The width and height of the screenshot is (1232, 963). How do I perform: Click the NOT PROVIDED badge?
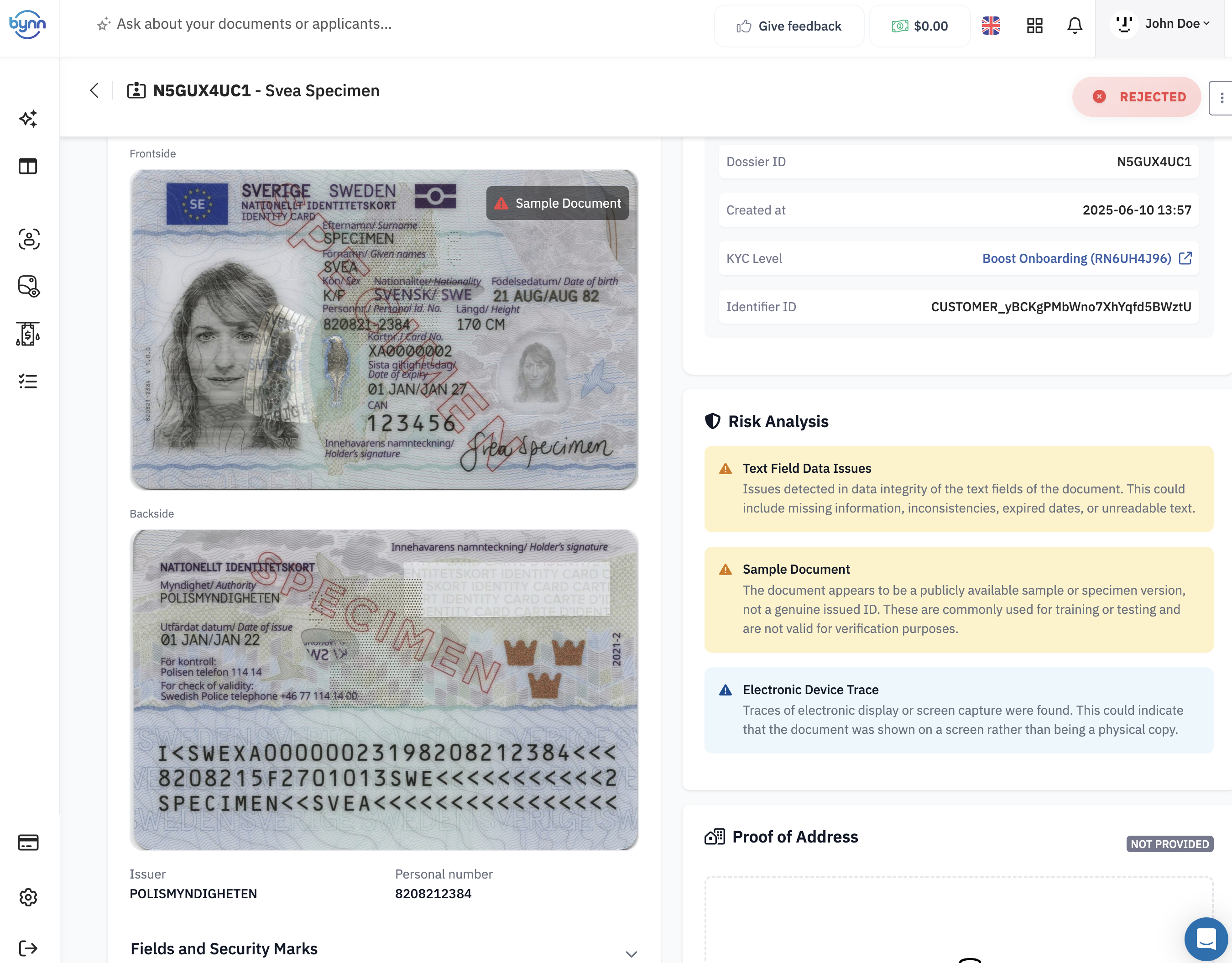pos(1169,844)
